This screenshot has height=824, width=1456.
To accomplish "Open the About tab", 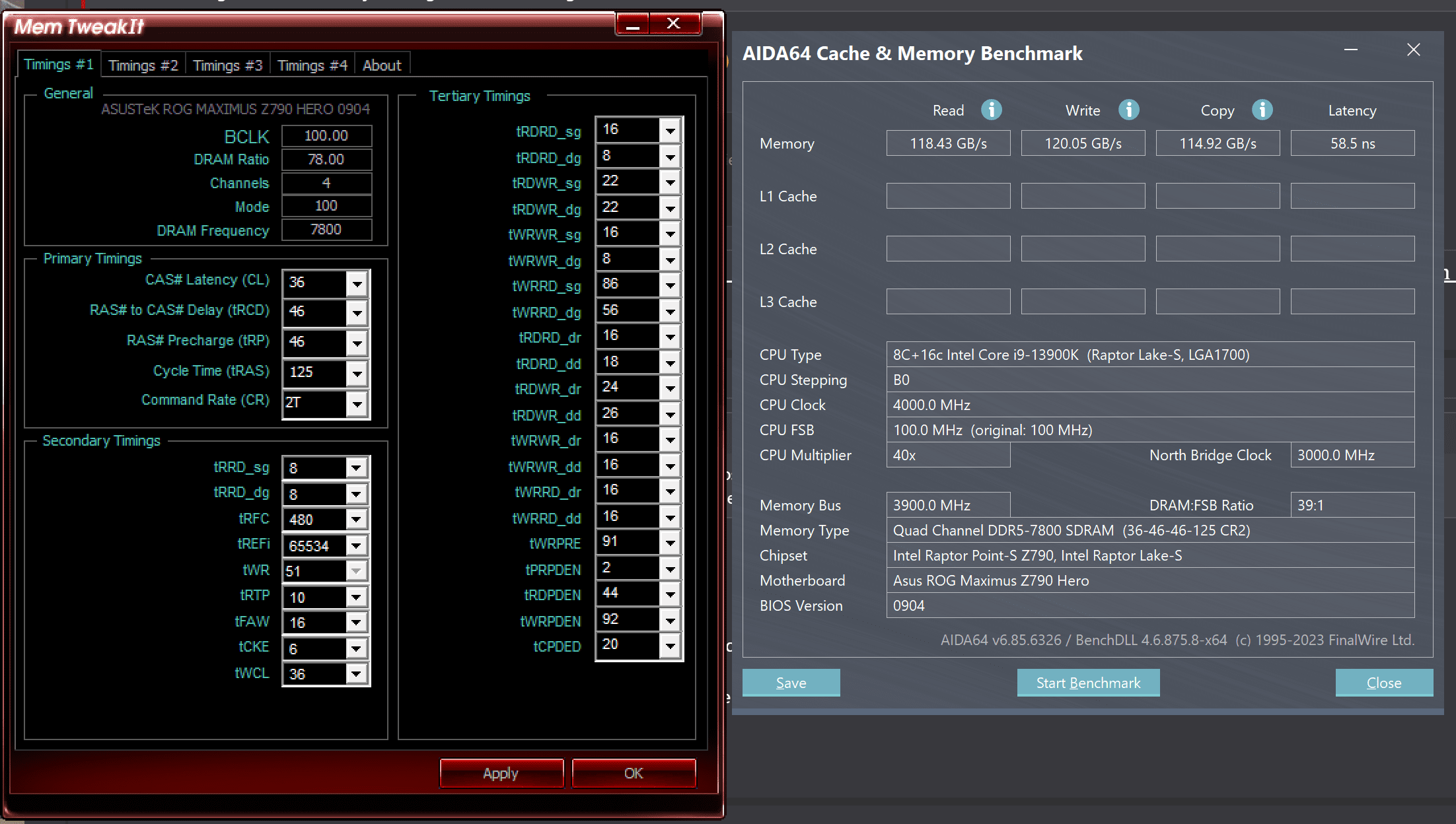I will [x=382, y=65].
